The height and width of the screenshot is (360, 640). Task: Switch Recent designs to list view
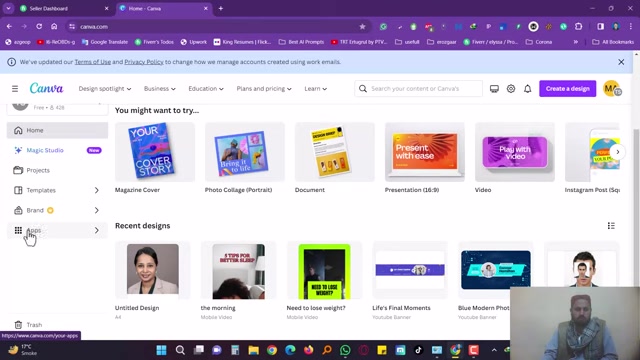coord(611,226)
